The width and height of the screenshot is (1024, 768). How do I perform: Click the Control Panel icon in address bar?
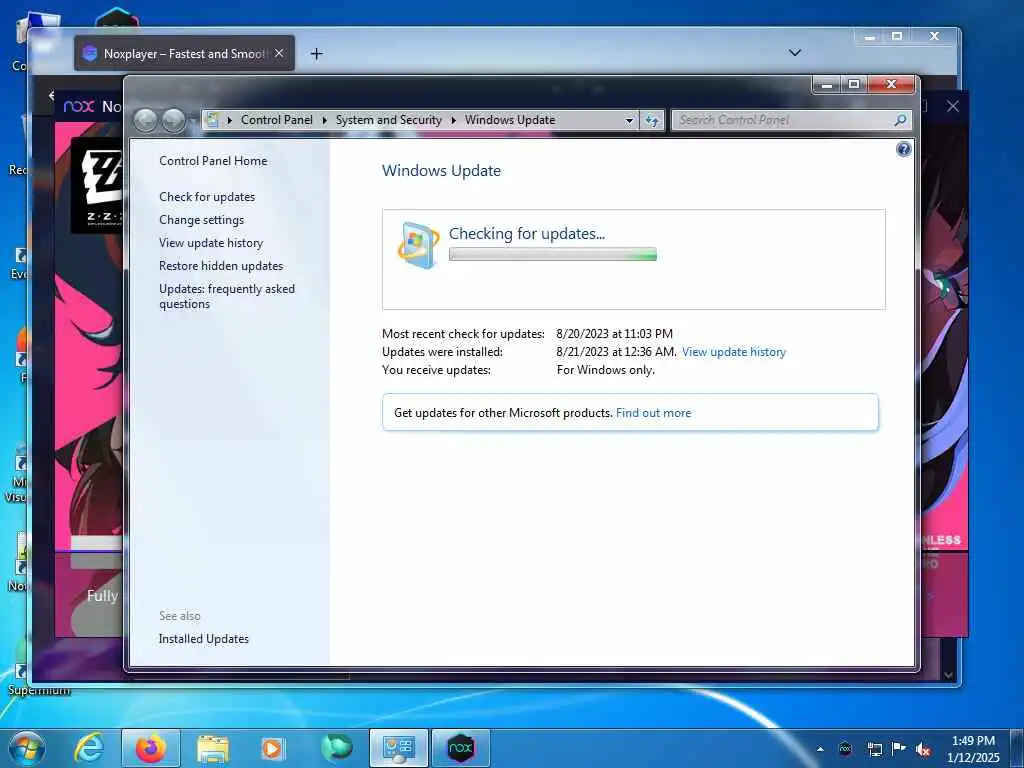[212, 120]
